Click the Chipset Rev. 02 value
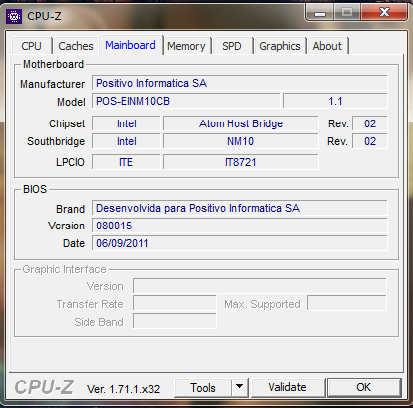 (370, 123)
